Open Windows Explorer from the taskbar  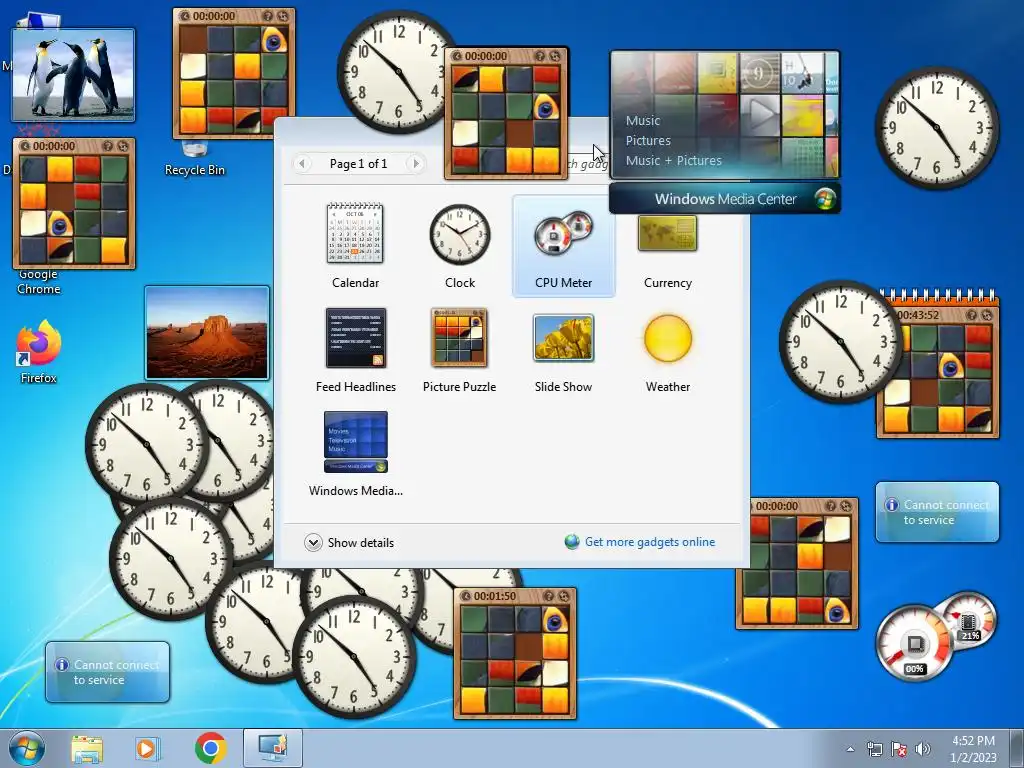87,749
